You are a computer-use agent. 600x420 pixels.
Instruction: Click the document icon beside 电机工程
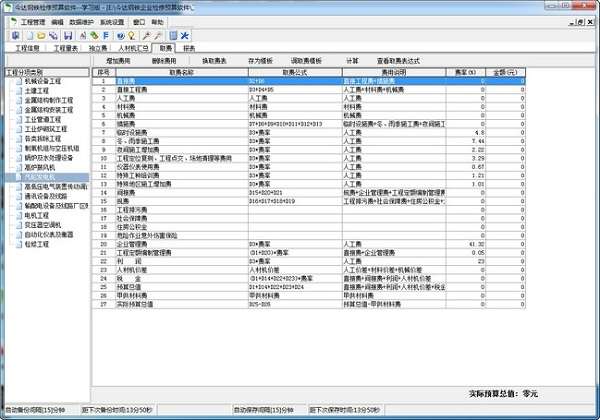(19, 215)
